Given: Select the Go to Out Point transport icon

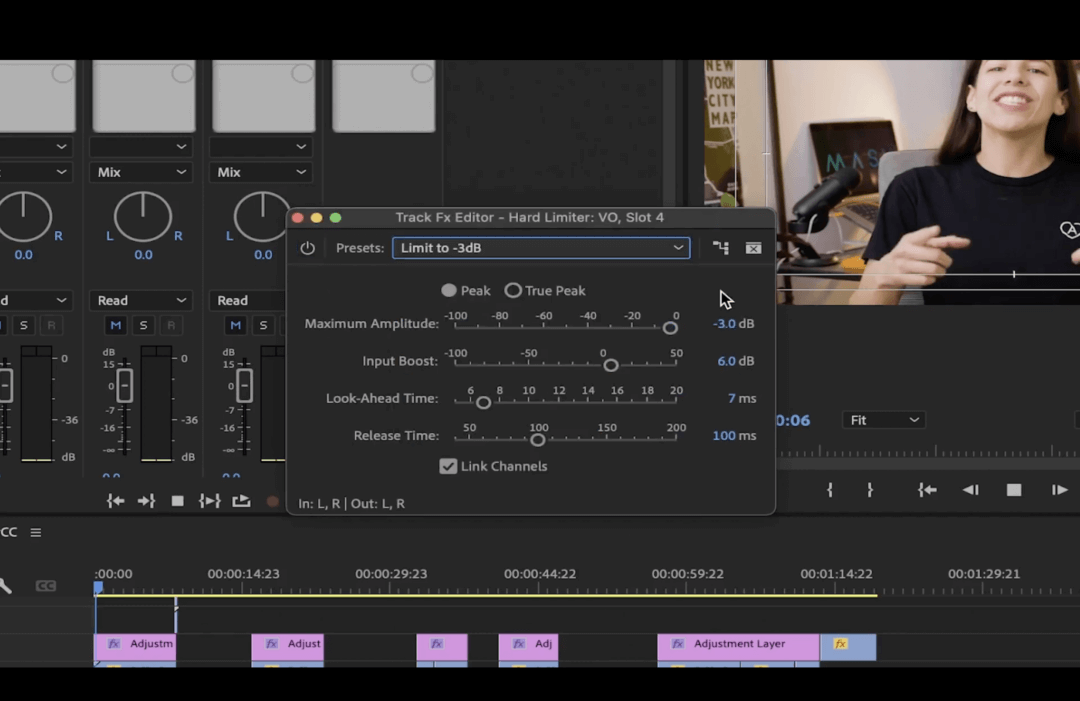Looking at the screenshot, I should click(145, 501).
